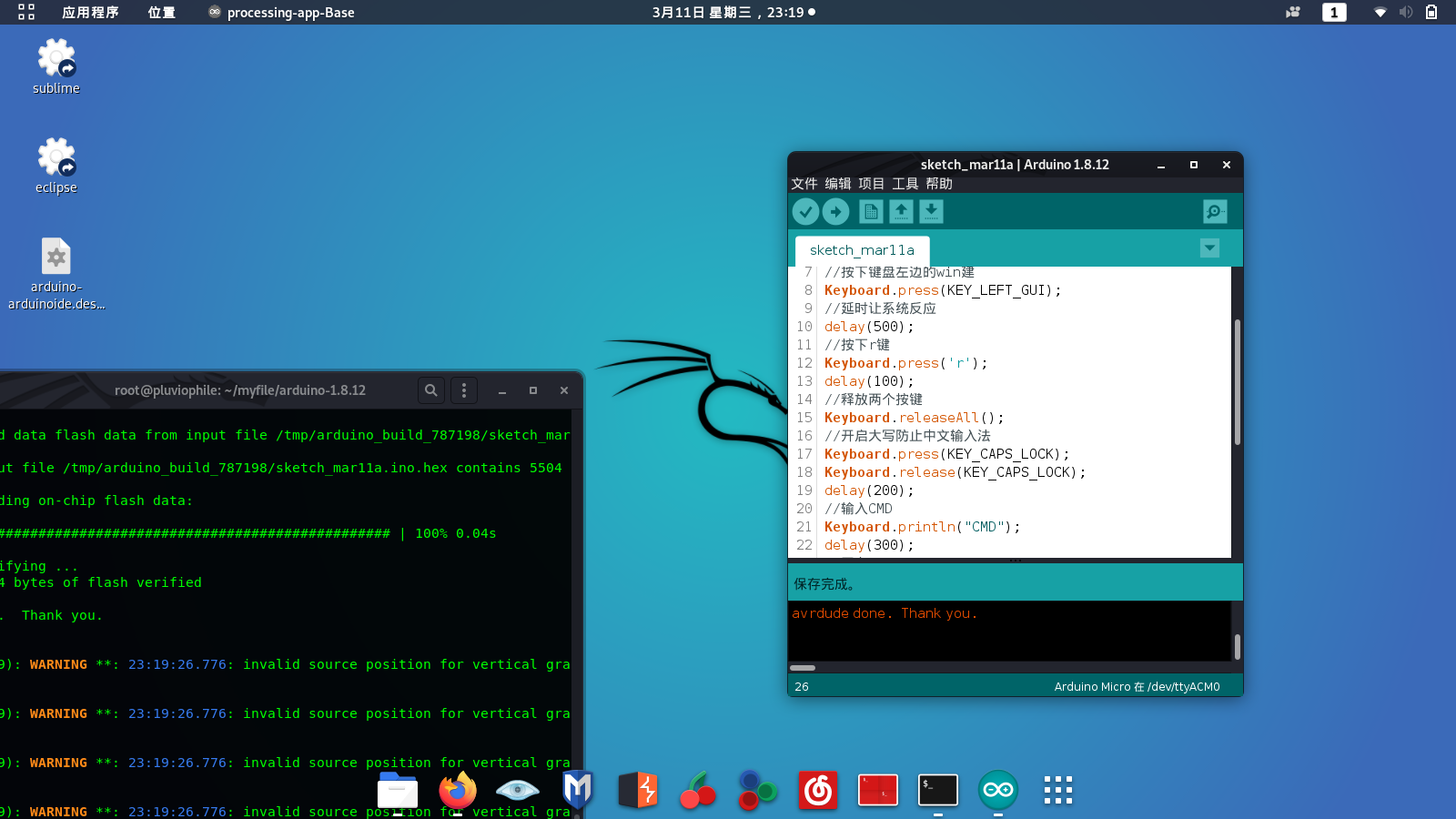Open the 位置 top bar menu
This screenshot has height=819, width=1456.
161,12
